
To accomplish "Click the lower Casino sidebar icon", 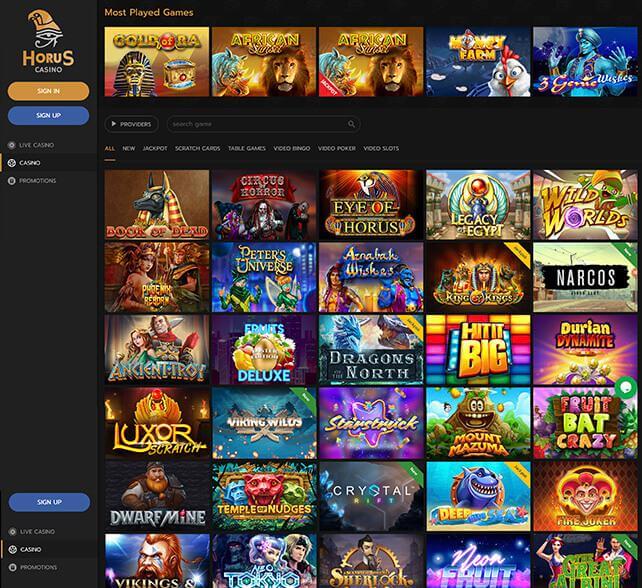I will [12, 550].
